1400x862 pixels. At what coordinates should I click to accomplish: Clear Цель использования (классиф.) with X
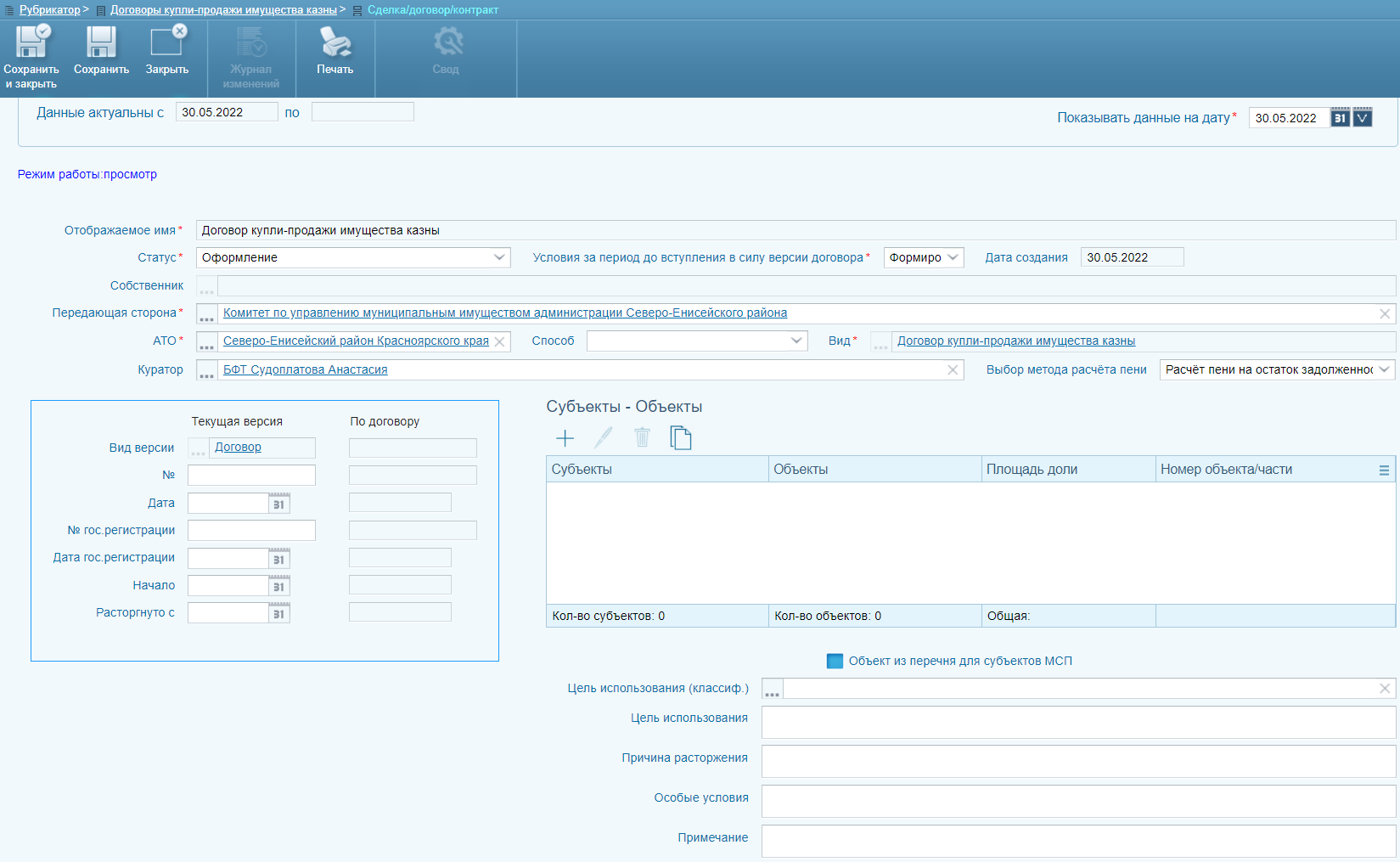[x=1385, y=689]
